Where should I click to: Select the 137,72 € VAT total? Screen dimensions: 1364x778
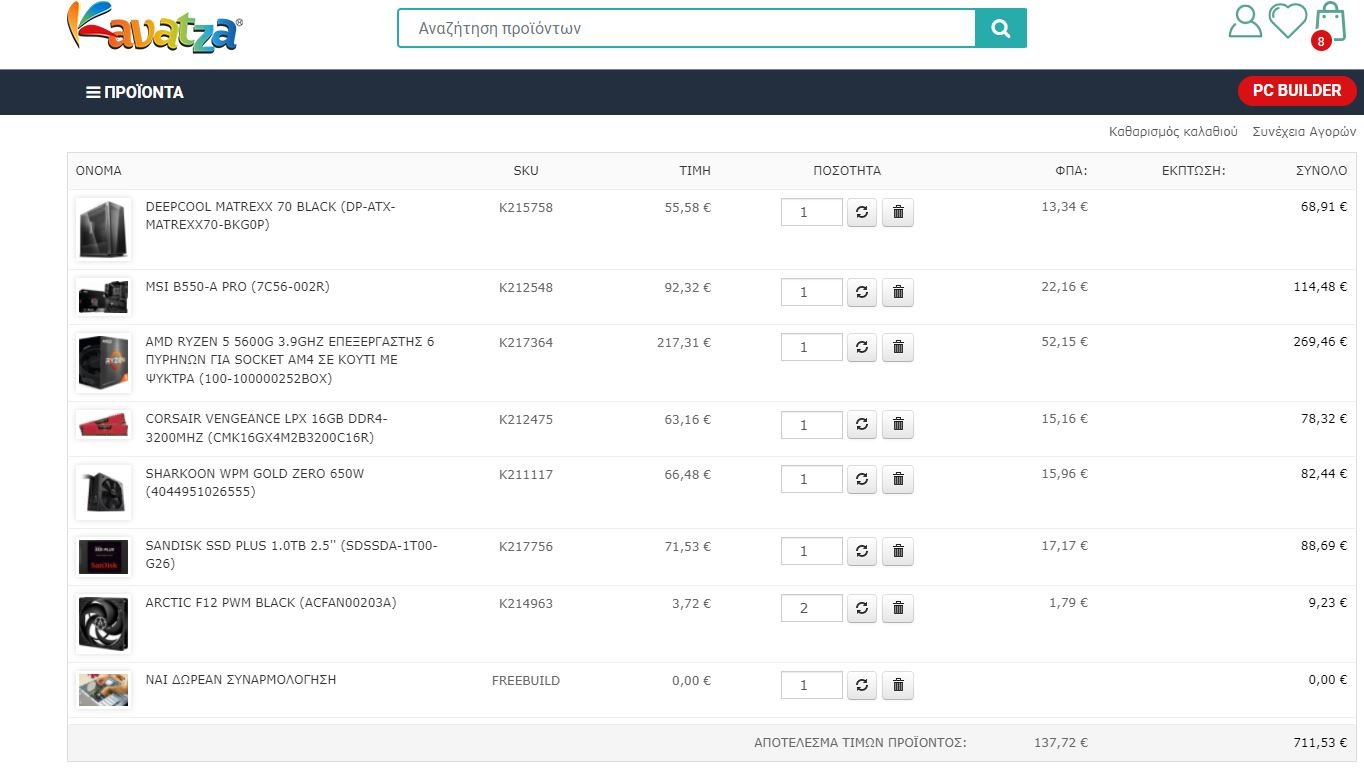click(1061, 743)
